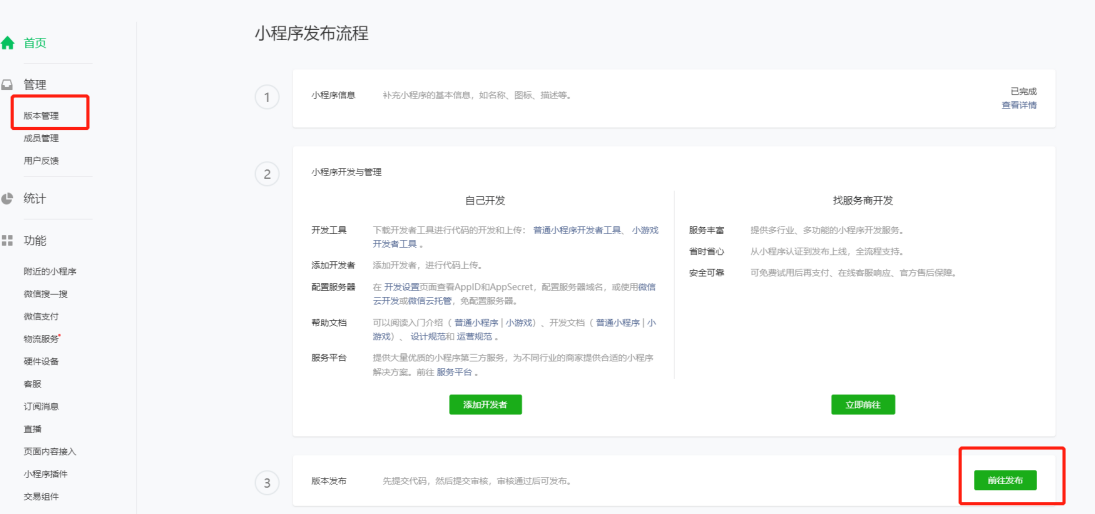Click the green home icon beside 首页
Viewport: 1095px width, 514px height.
[x=8, y=43]
